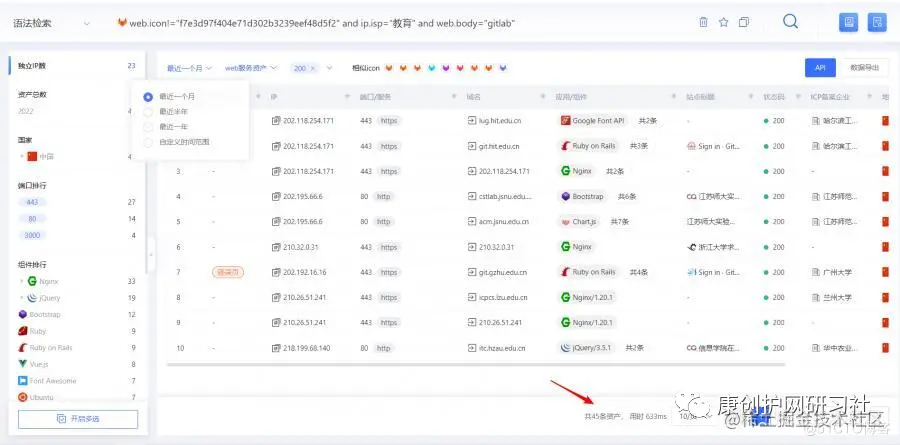Click the 开启多选 button
This screenshot has height=445, width=900.
(78, 419)
